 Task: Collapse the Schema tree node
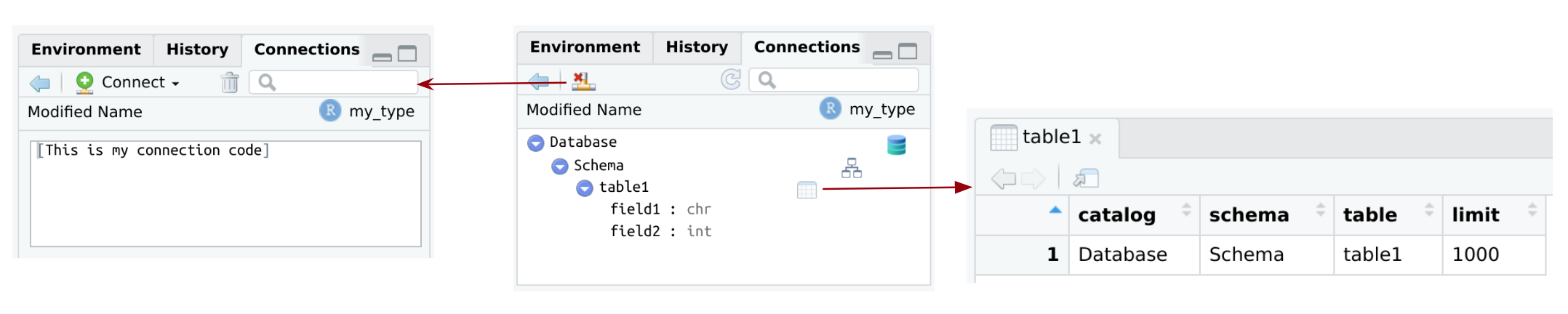(x=559, y=166)
